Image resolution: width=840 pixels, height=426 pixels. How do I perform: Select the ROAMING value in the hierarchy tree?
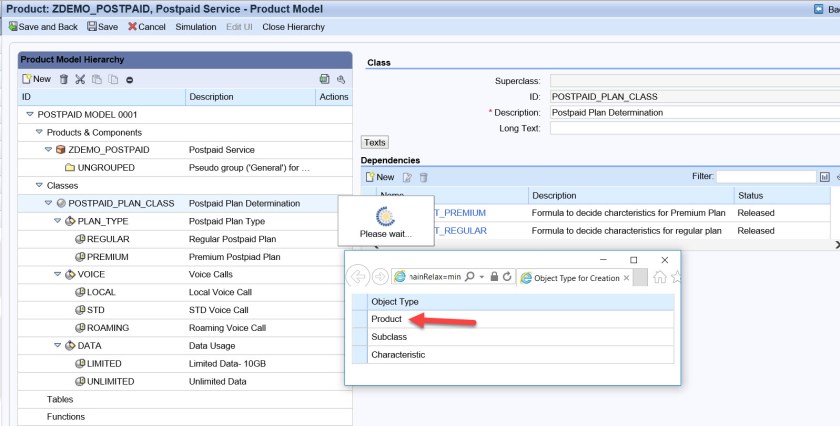pos(107,328)
